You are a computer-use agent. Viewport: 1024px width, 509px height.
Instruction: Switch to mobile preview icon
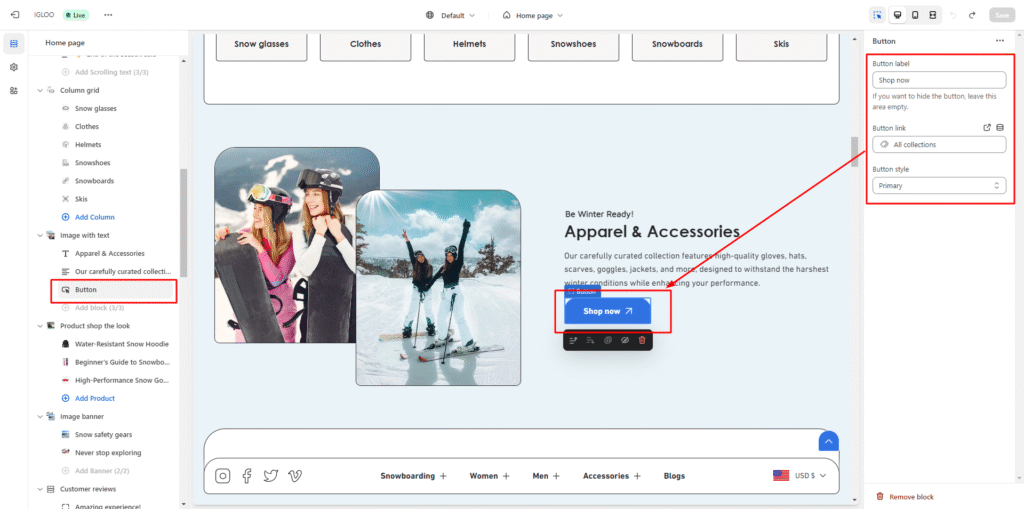point(914,15)
